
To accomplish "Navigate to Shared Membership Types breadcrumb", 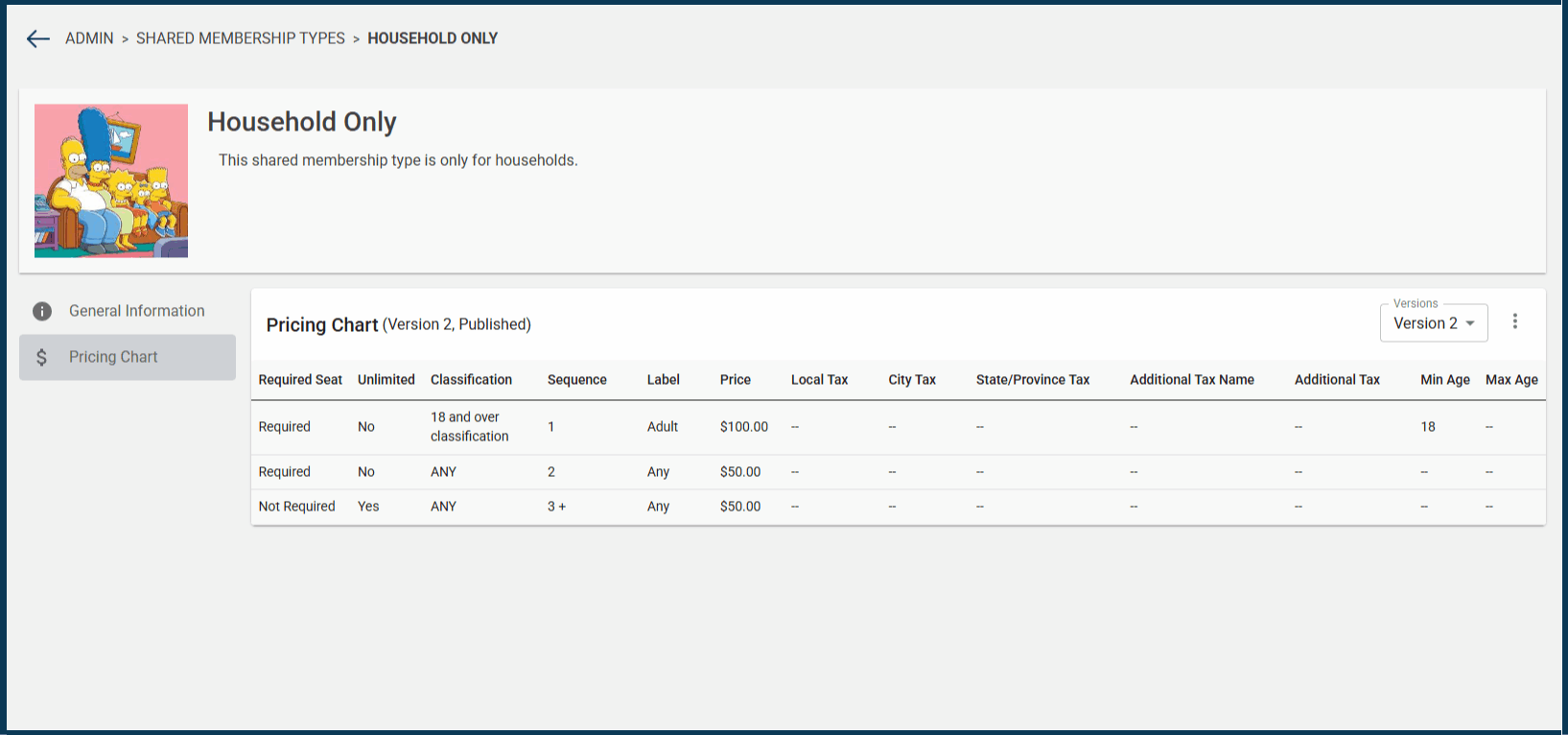I will click(x=240, y=38).
